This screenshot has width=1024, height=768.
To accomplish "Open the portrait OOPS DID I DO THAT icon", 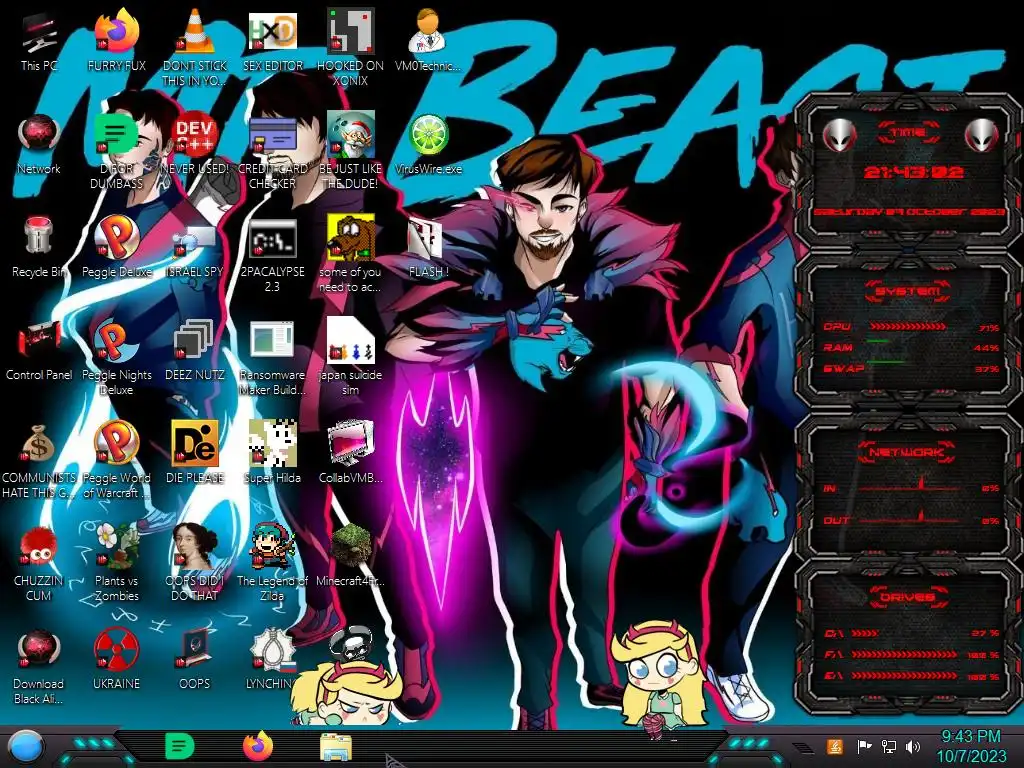I will [x=195, y=563].
